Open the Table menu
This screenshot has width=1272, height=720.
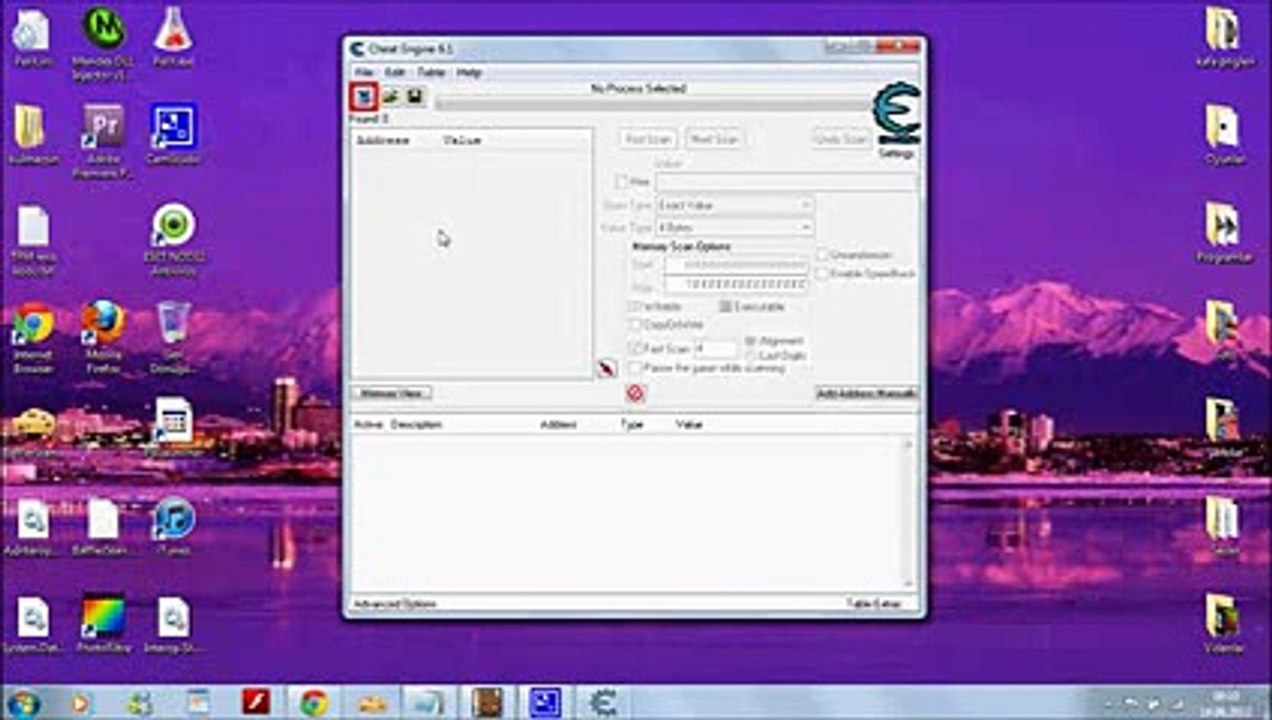tap(431, 73)
